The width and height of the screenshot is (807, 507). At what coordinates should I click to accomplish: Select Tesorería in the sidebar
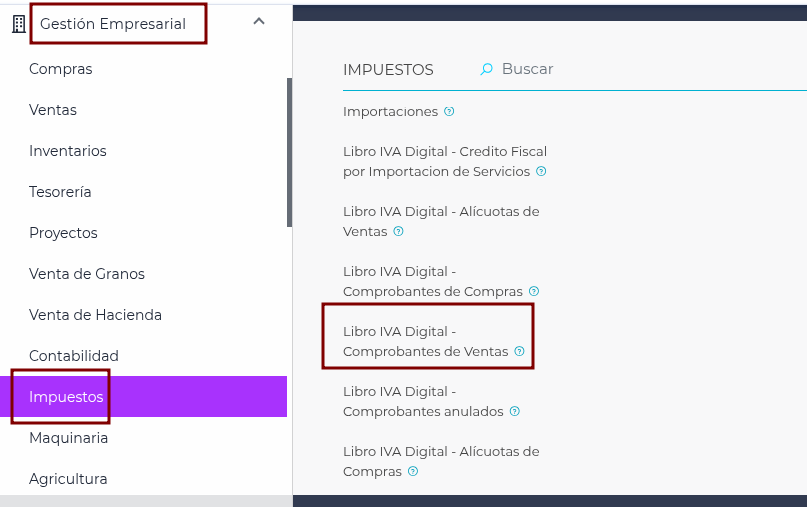(x=60, y=191)
